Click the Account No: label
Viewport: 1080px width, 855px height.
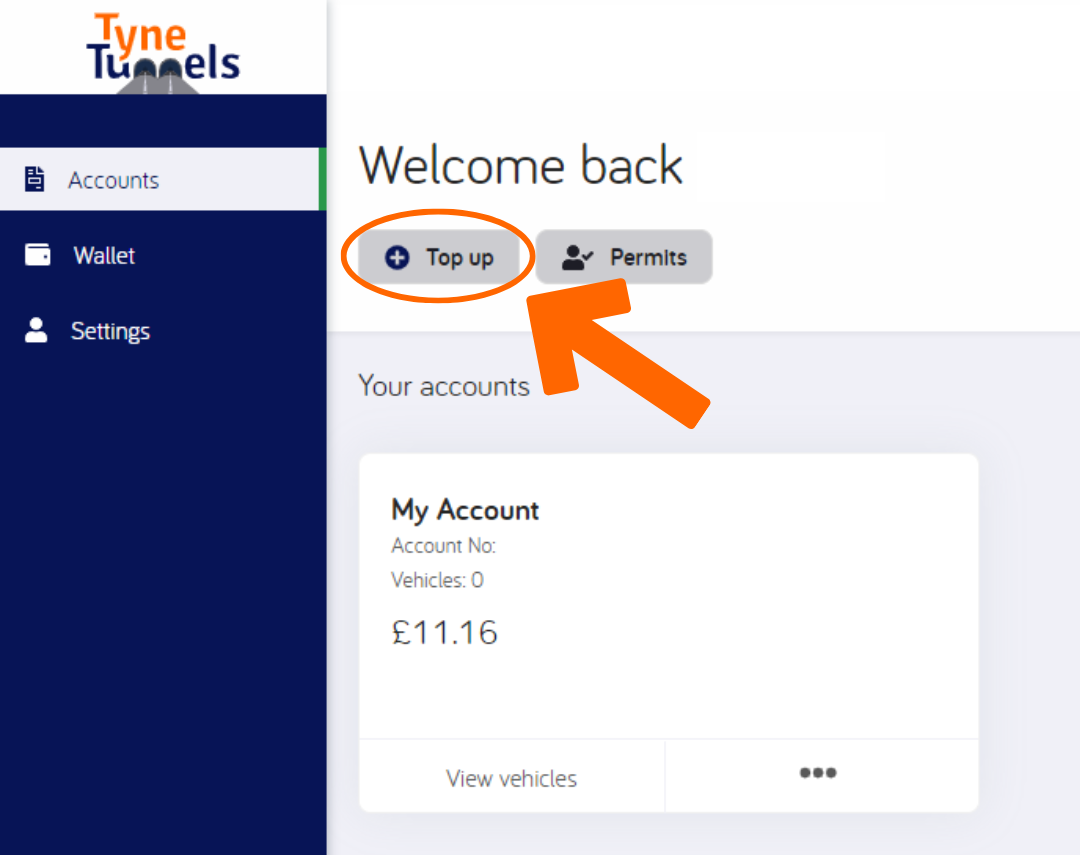[444, 546]
